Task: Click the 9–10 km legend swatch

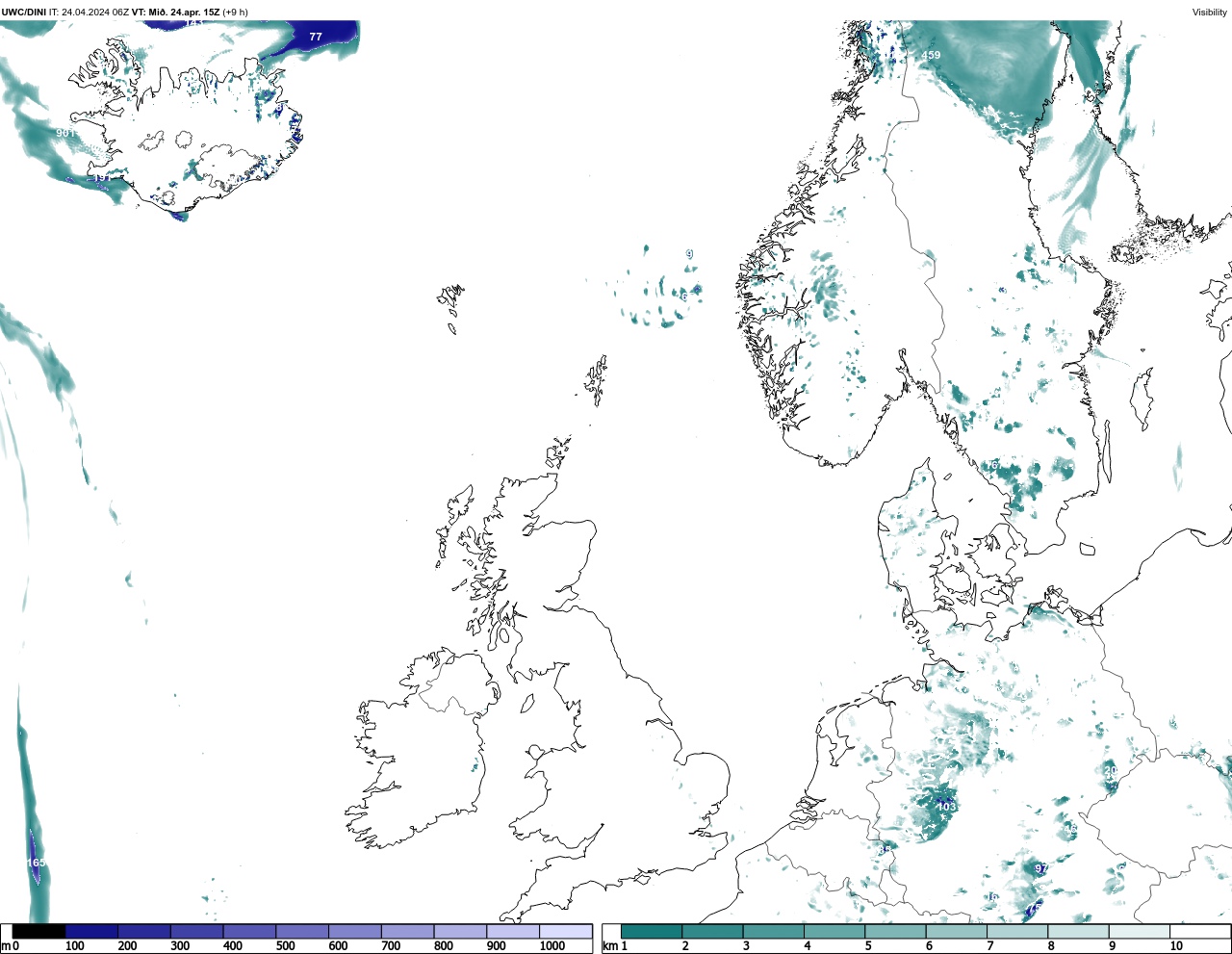Action: 1139,932
